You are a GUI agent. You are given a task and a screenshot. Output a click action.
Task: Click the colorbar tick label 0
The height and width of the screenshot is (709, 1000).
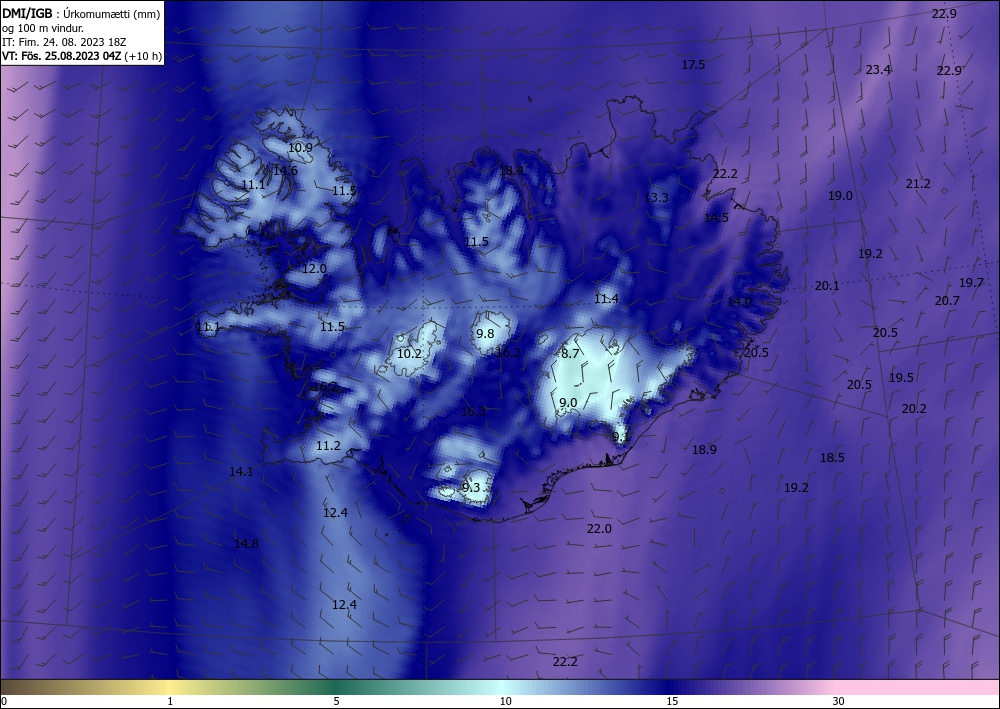(x=4, y=701)
